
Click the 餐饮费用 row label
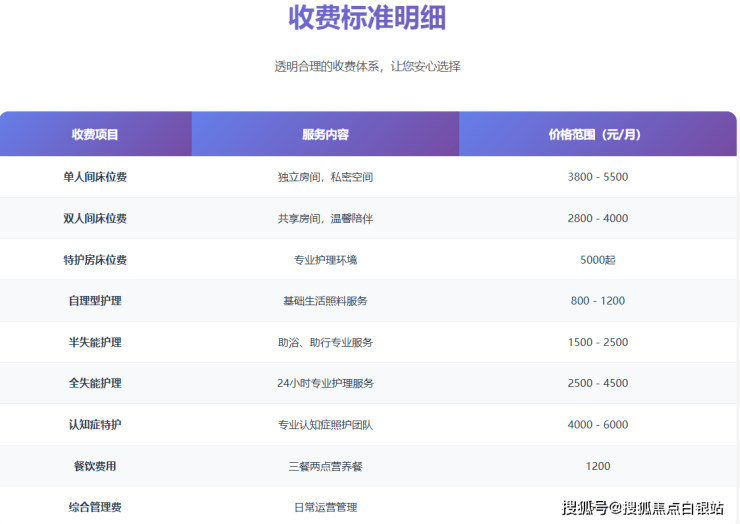point(95,466)
